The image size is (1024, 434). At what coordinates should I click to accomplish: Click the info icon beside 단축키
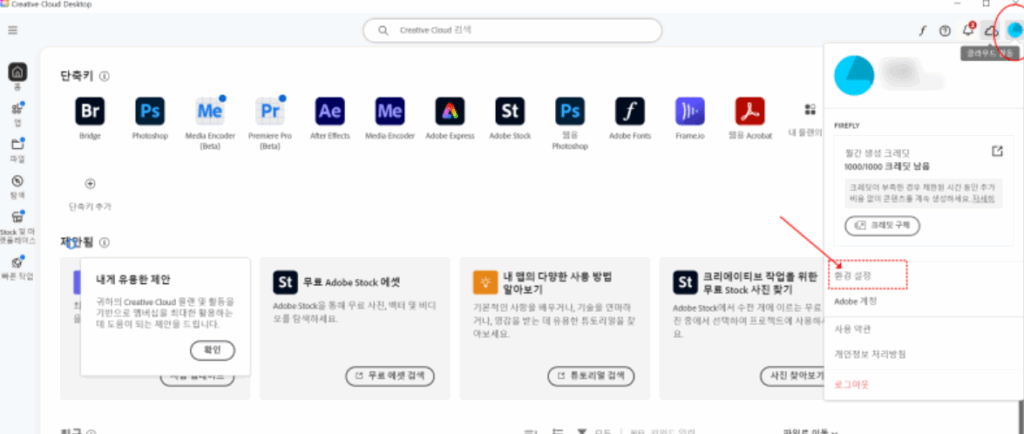[x=104, y=76]
